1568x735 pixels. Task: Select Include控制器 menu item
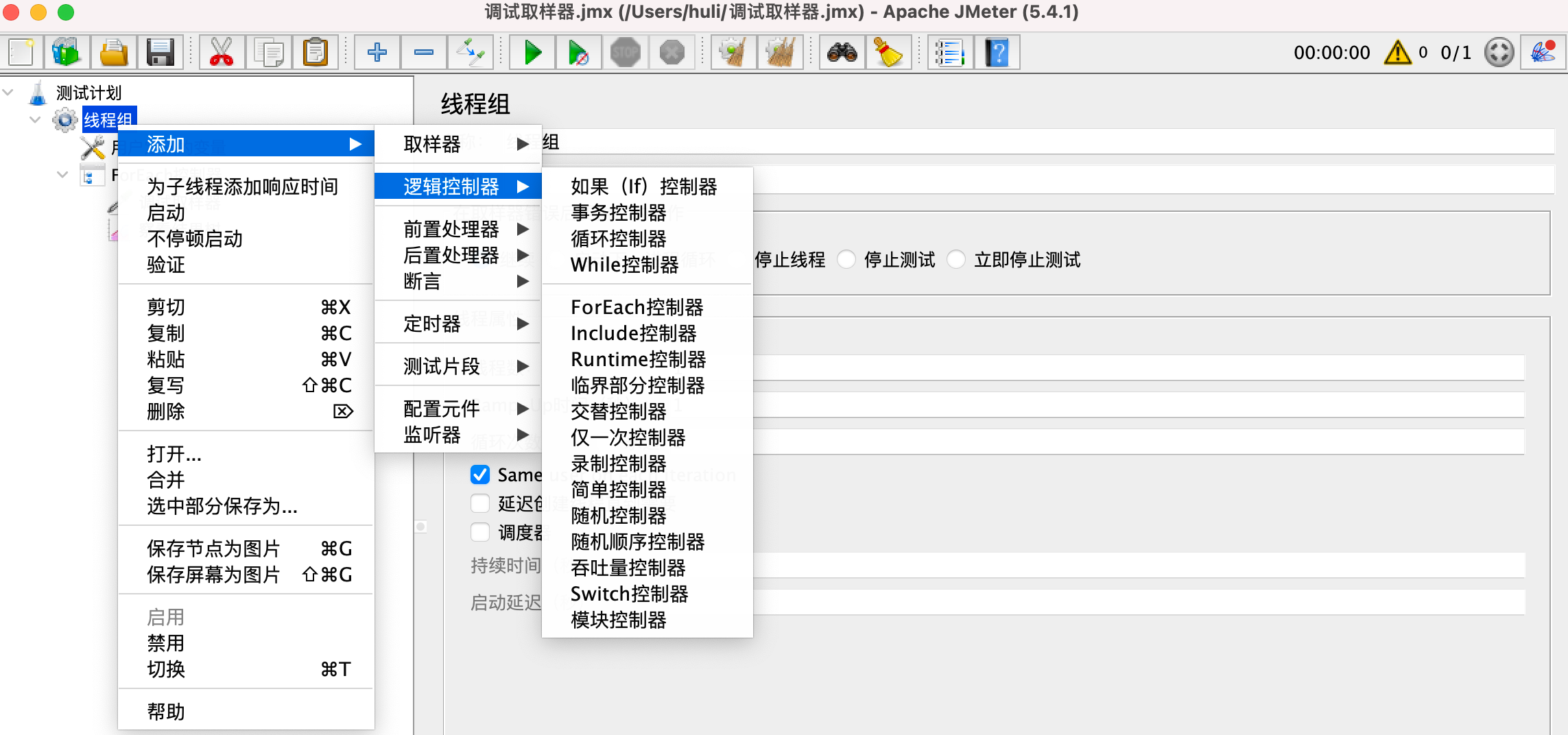click(x=648, y=333)
